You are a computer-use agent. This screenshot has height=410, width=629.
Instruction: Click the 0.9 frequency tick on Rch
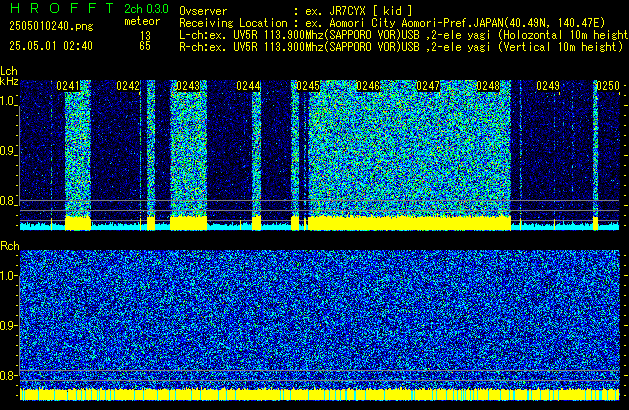pos(8,325)
